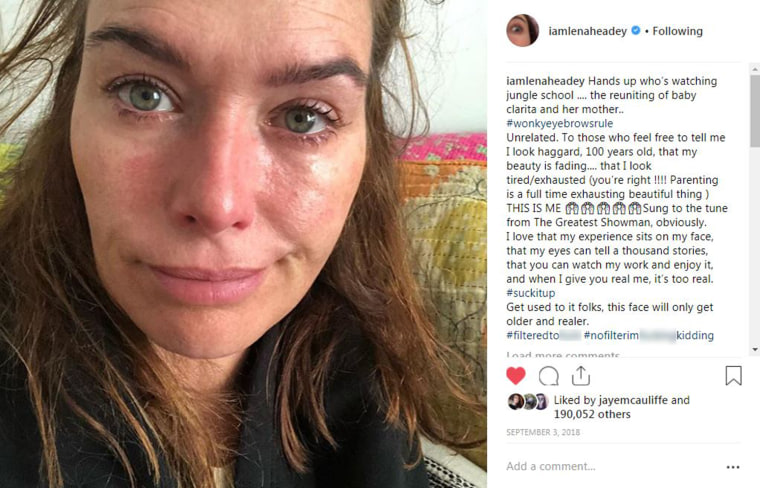Open the three-dot more options menu

(733, 467)
